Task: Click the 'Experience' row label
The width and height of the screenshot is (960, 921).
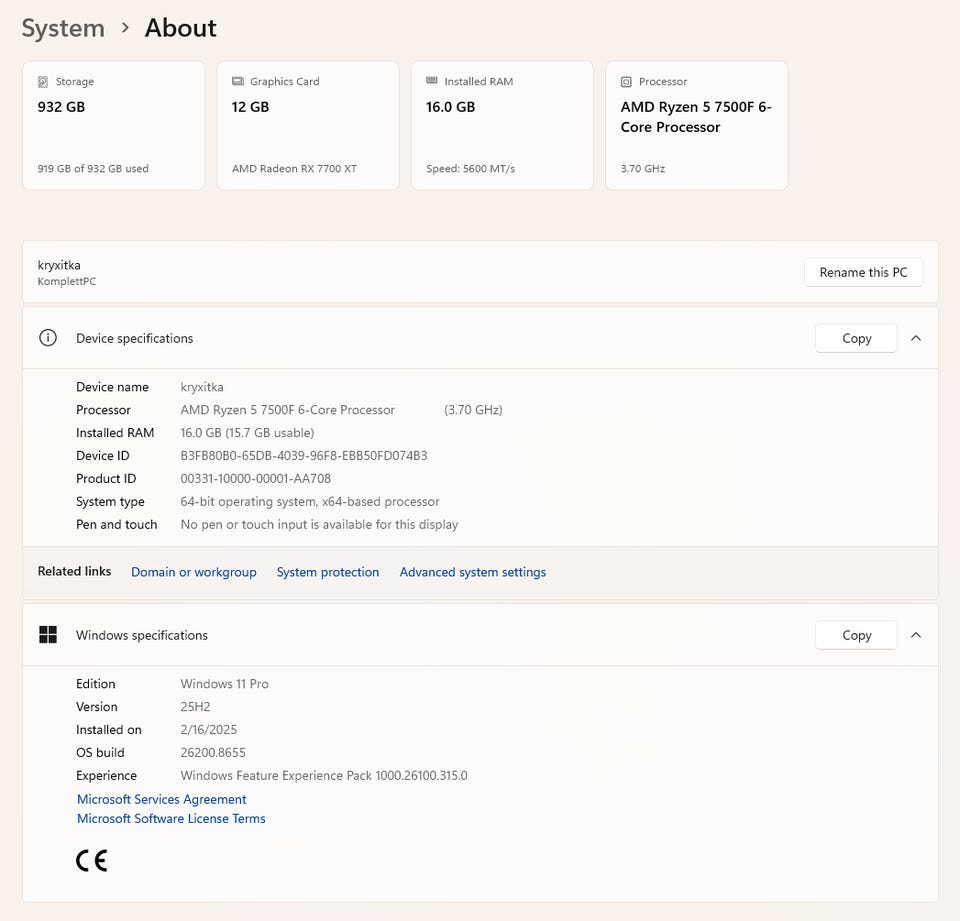Action: [x=107, y=776]
